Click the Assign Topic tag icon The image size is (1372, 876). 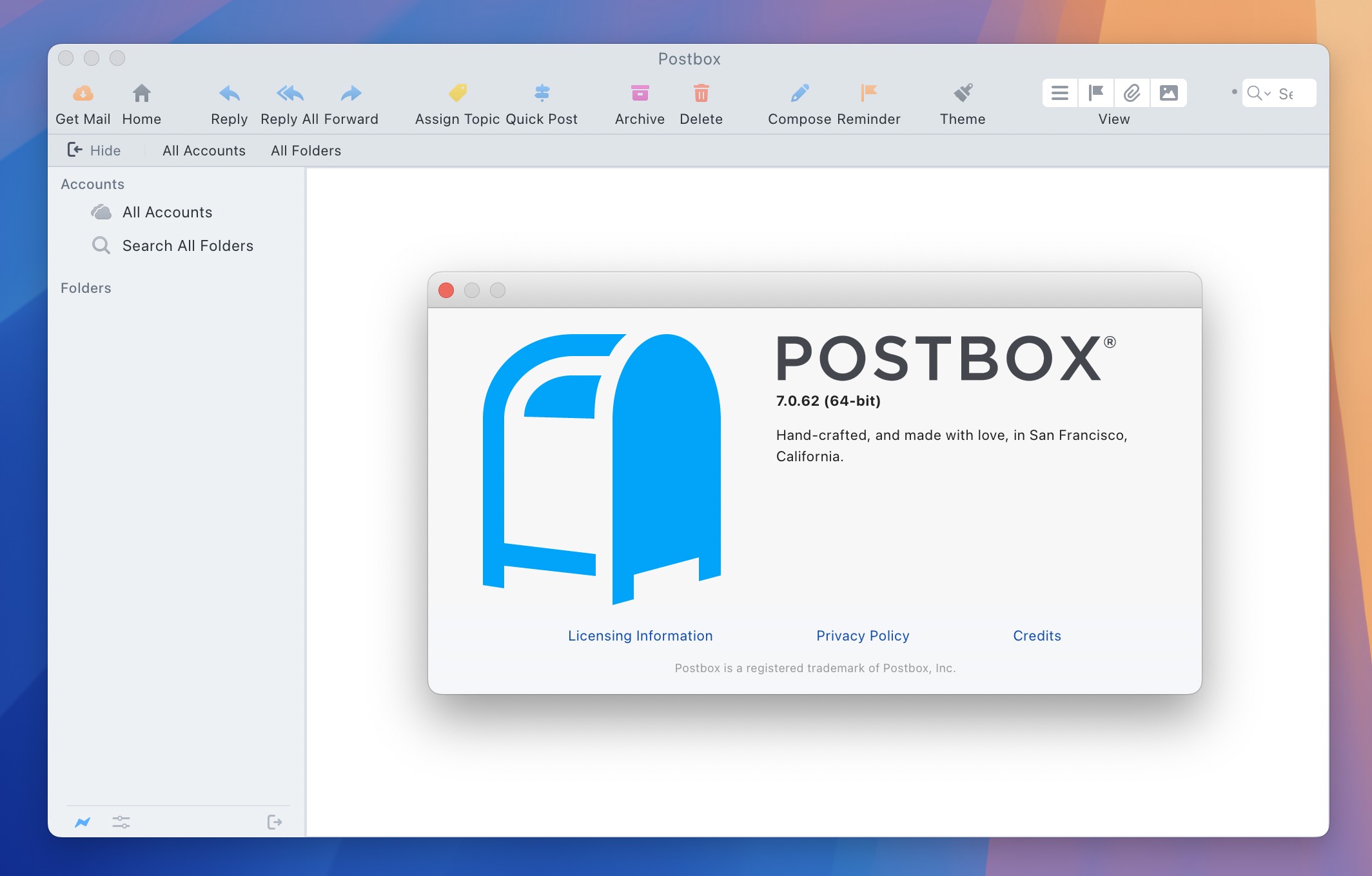(458, 93)
